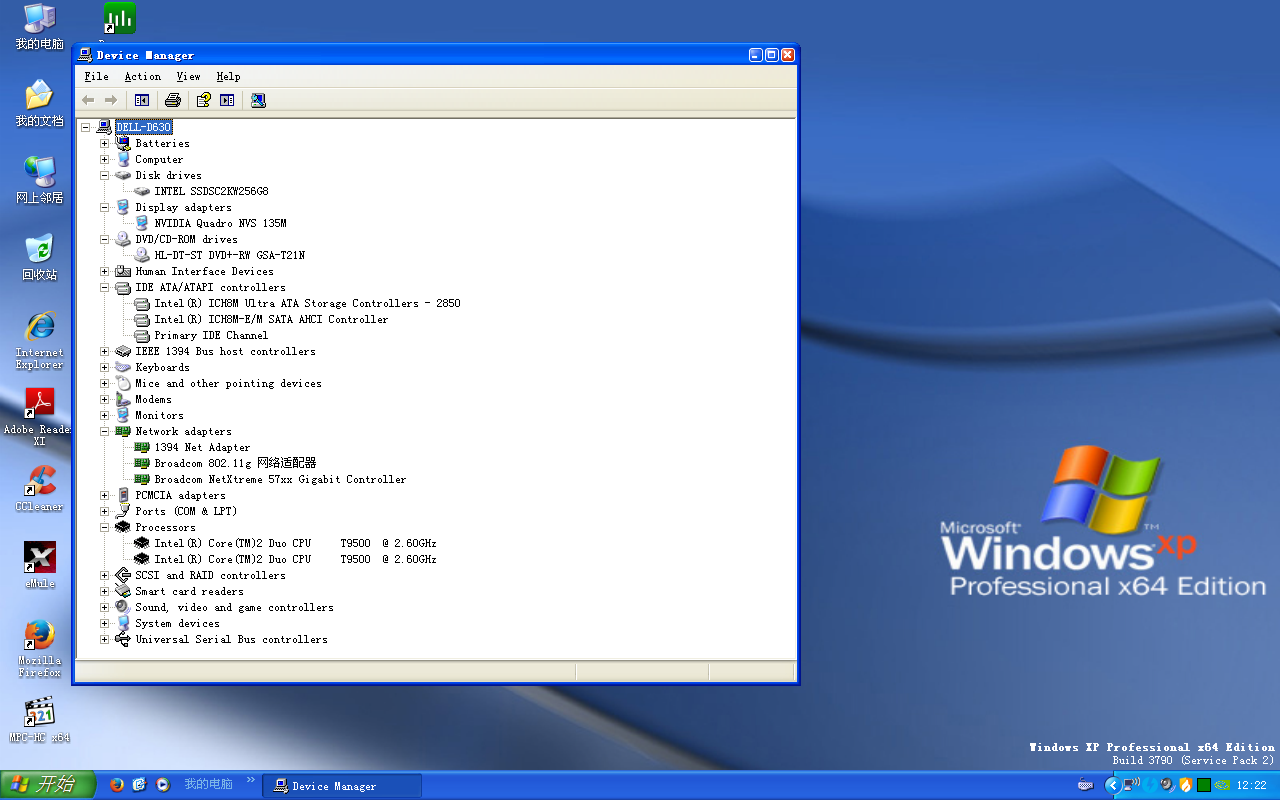The height and width of the screenshot is (800, 1280).
Task: Click the system tray clock
Action: (x=1252, y=786)
